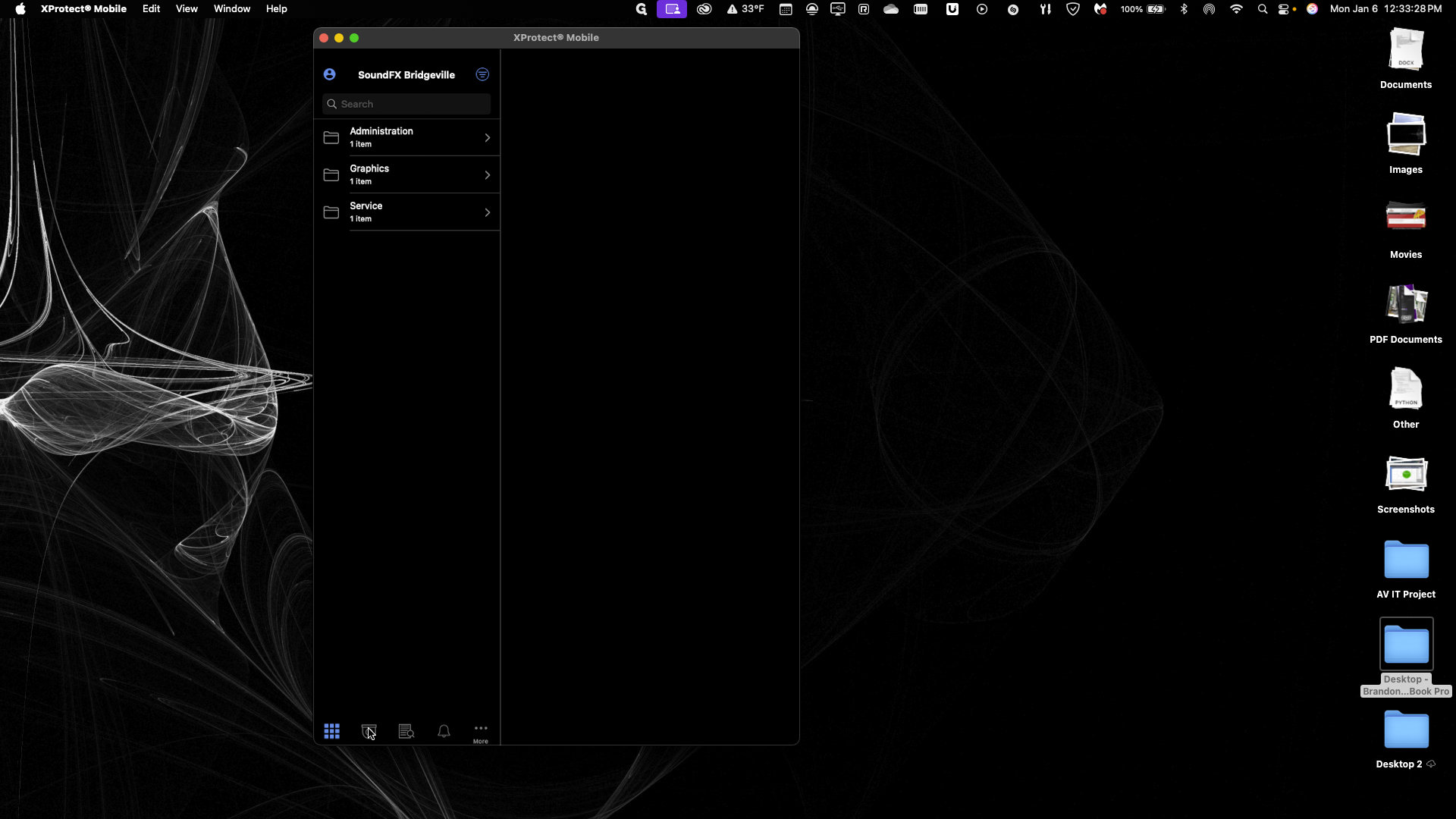Click the Siri menu bar icon
Image resolution: width=1456 pixels, height=819 pixels.
click(x=1312, y=9)
